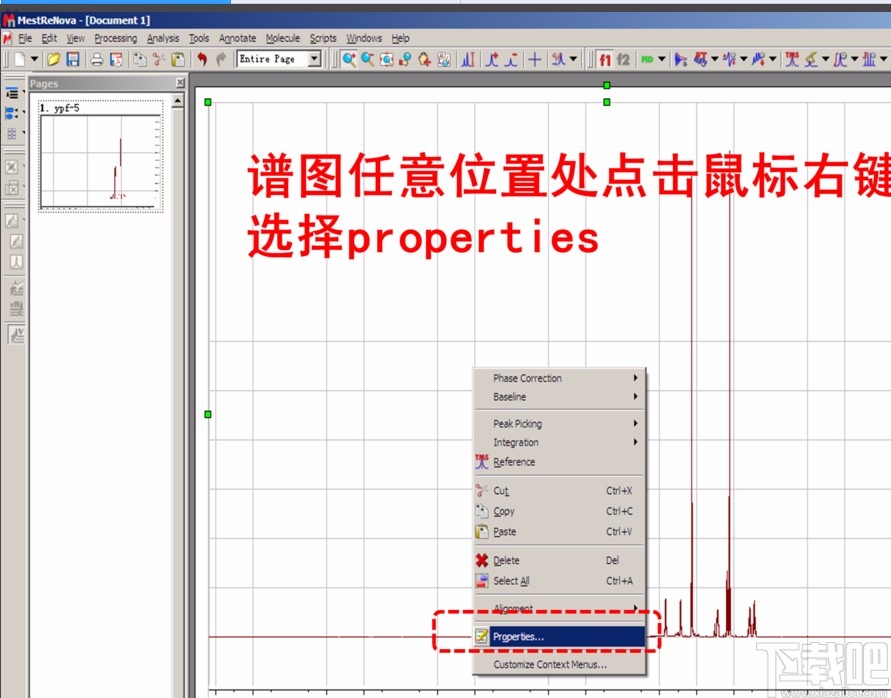The width and height of the screenshot is (891, 698).
Task: Click the Pages panel scroll up arrow
Action: [x=178, y=101]
